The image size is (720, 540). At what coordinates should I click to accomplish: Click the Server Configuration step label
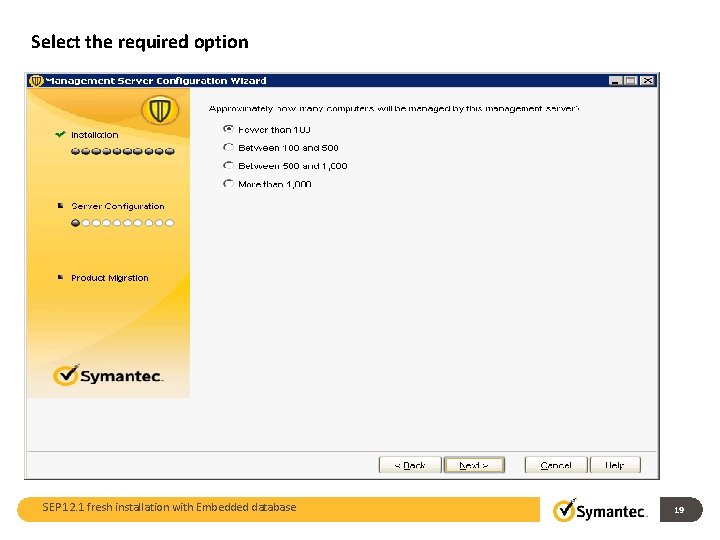coord(118,206)
